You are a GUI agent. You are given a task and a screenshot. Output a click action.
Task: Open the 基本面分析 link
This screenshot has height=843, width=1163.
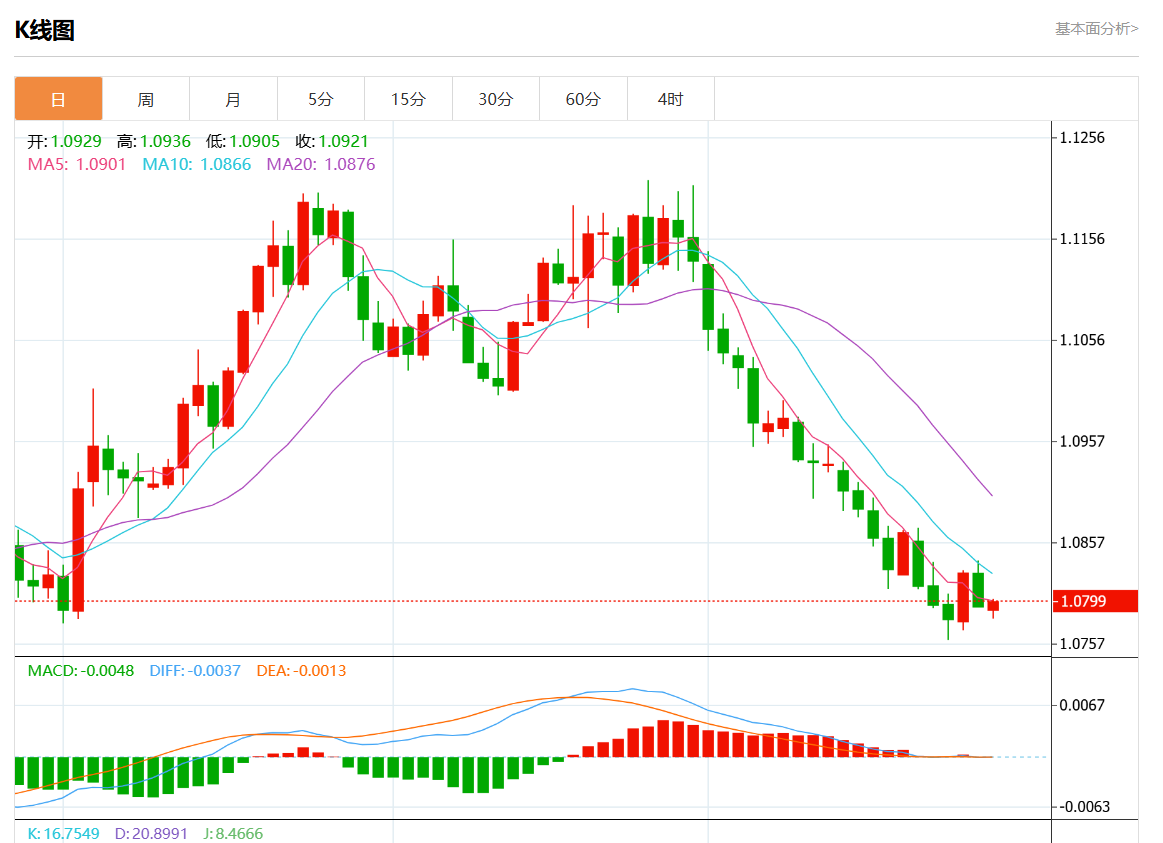point(1096,29)
